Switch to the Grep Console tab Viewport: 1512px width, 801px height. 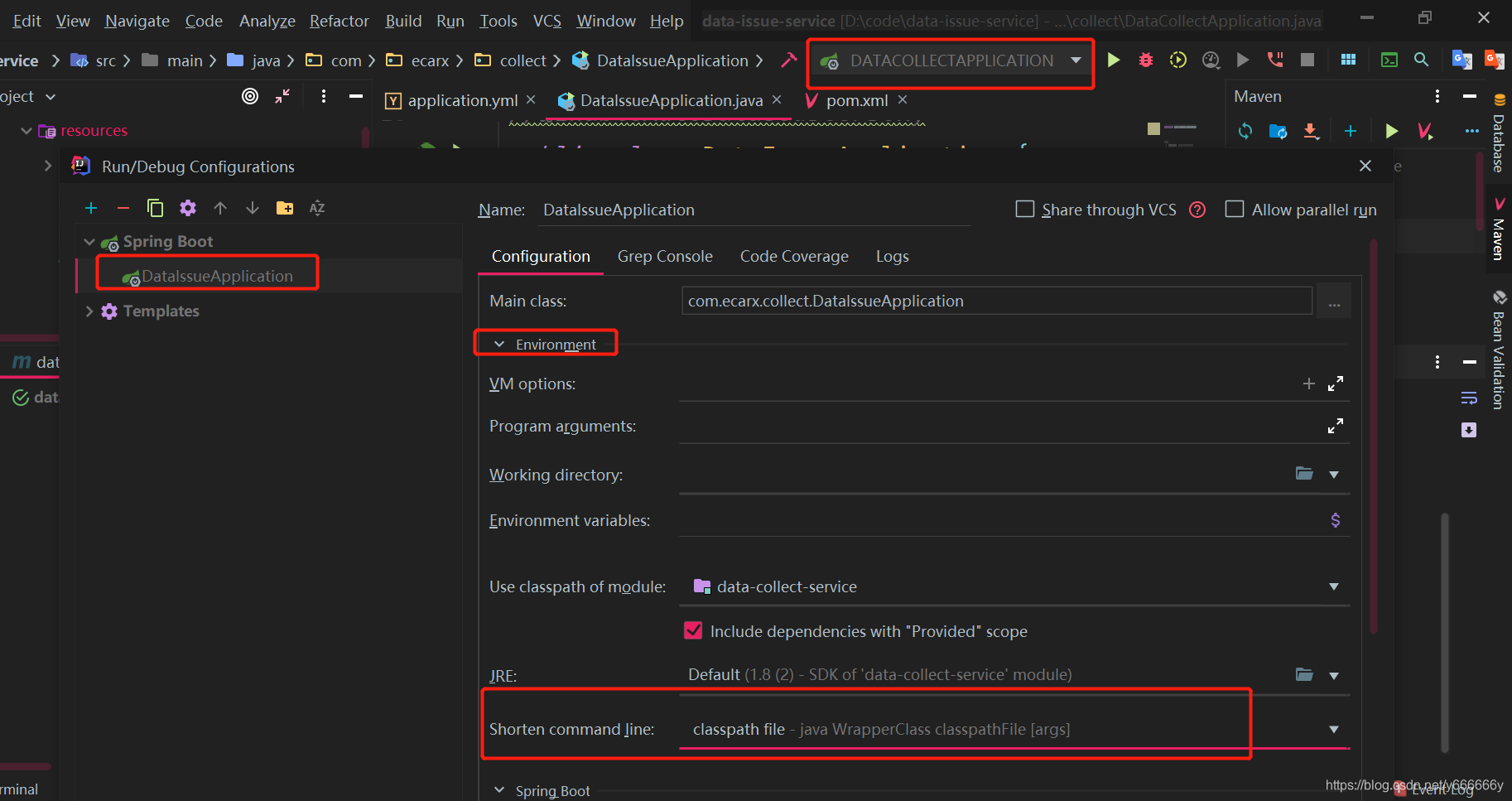[665, 256]
